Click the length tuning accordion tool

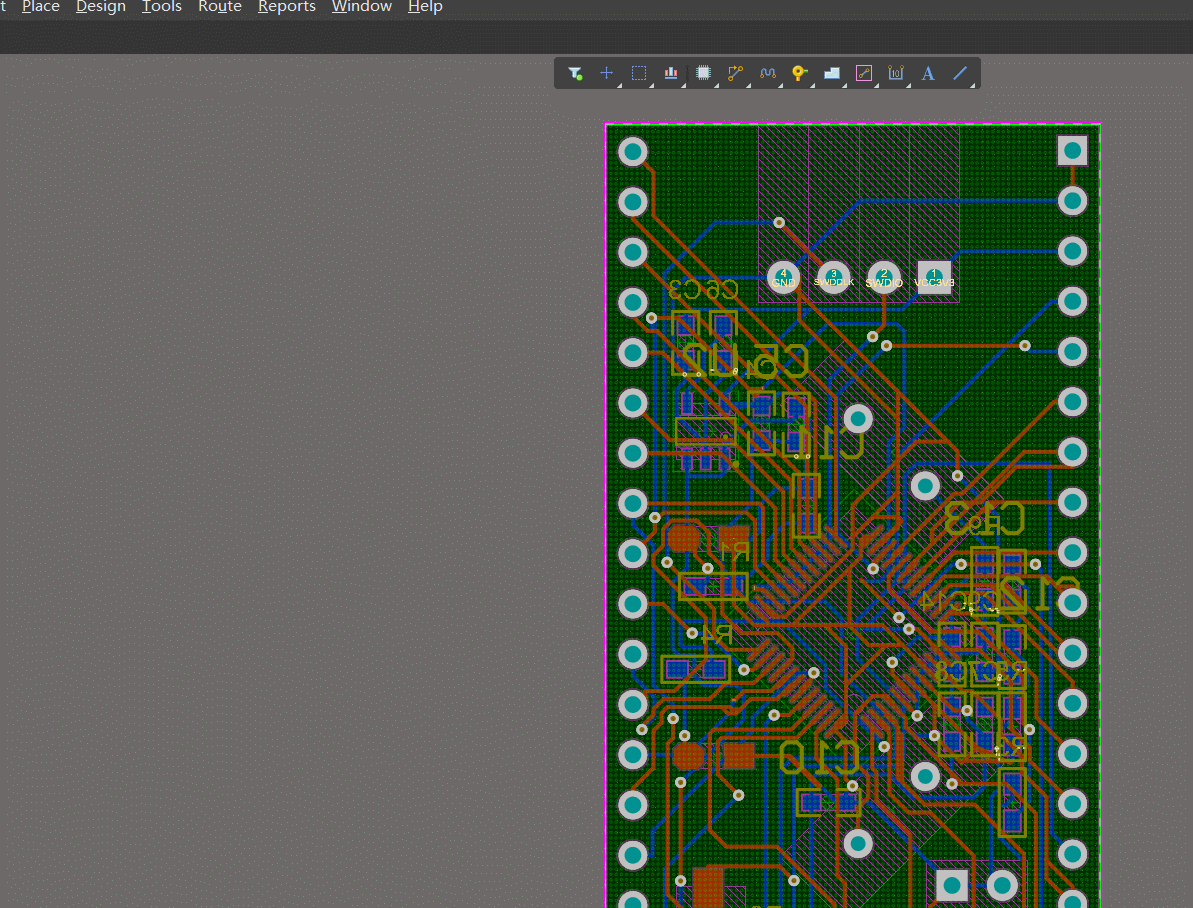coord(768,73)
